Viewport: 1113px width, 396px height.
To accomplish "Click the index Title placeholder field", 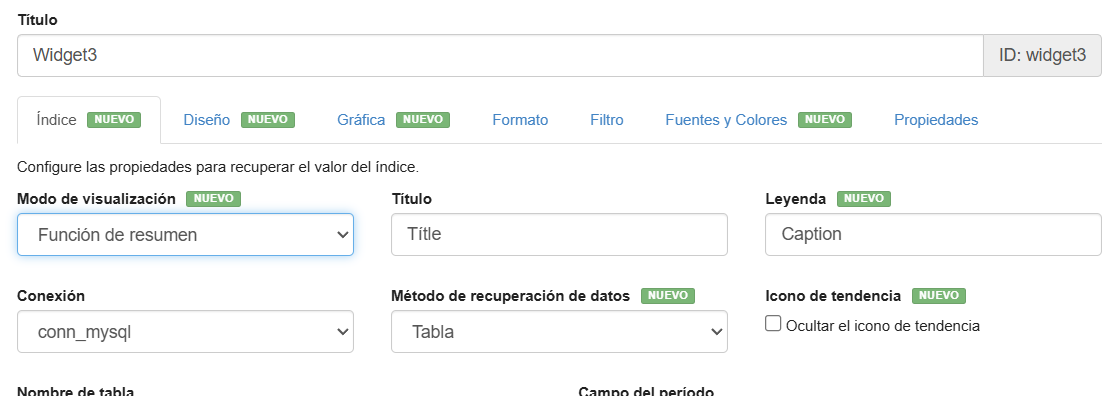I will coord(559,234).
